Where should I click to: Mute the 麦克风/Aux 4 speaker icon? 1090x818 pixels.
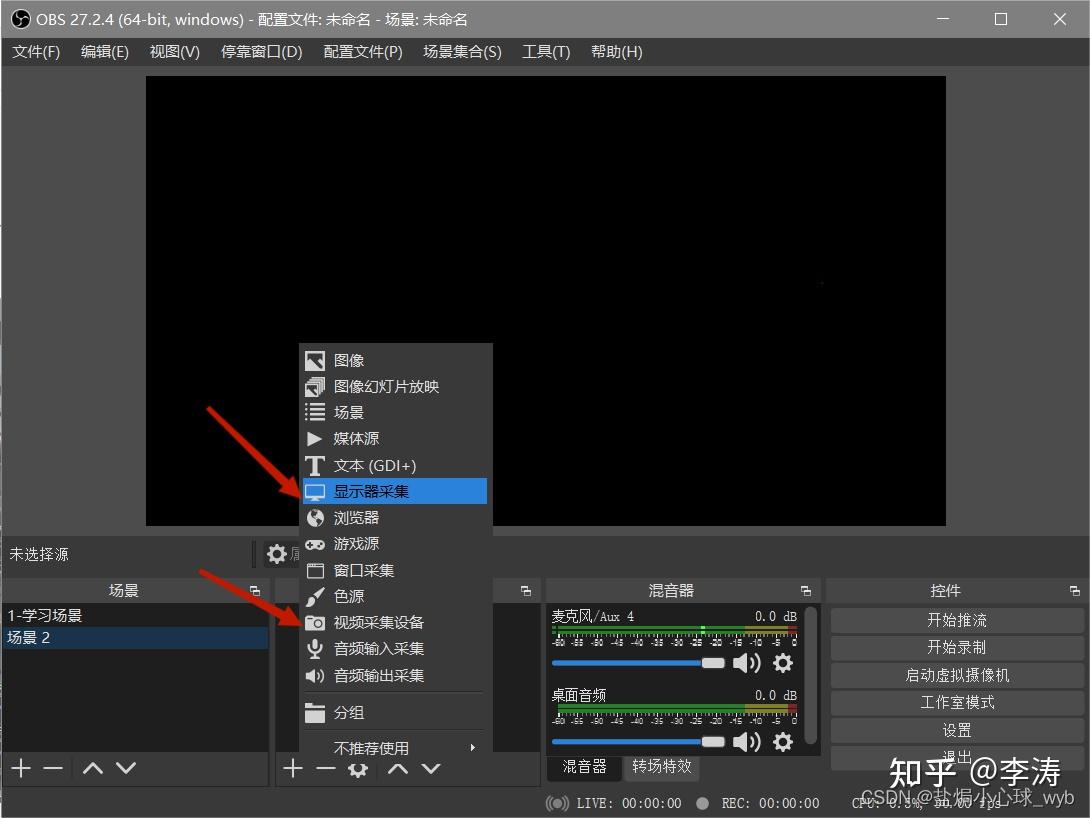pyautogui.click(x=747, y=663)
